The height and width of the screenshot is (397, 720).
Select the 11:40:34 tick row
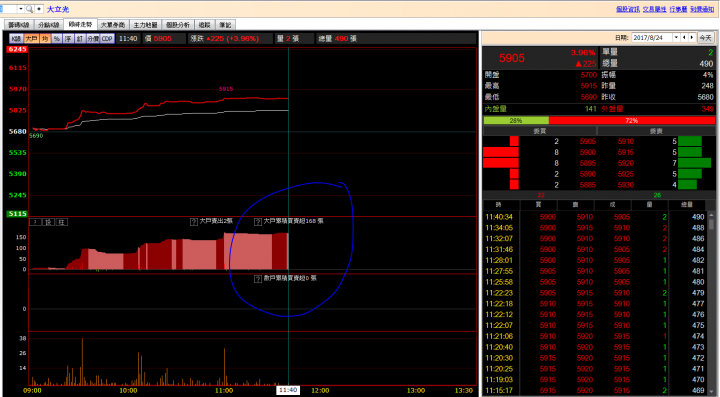pos(595,217)
